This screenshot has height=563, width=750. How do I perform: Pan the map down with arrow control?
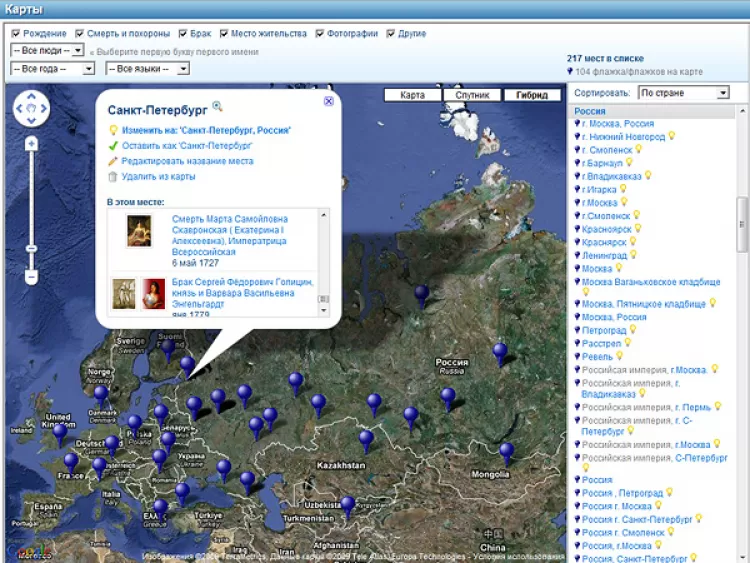[31, 121]
